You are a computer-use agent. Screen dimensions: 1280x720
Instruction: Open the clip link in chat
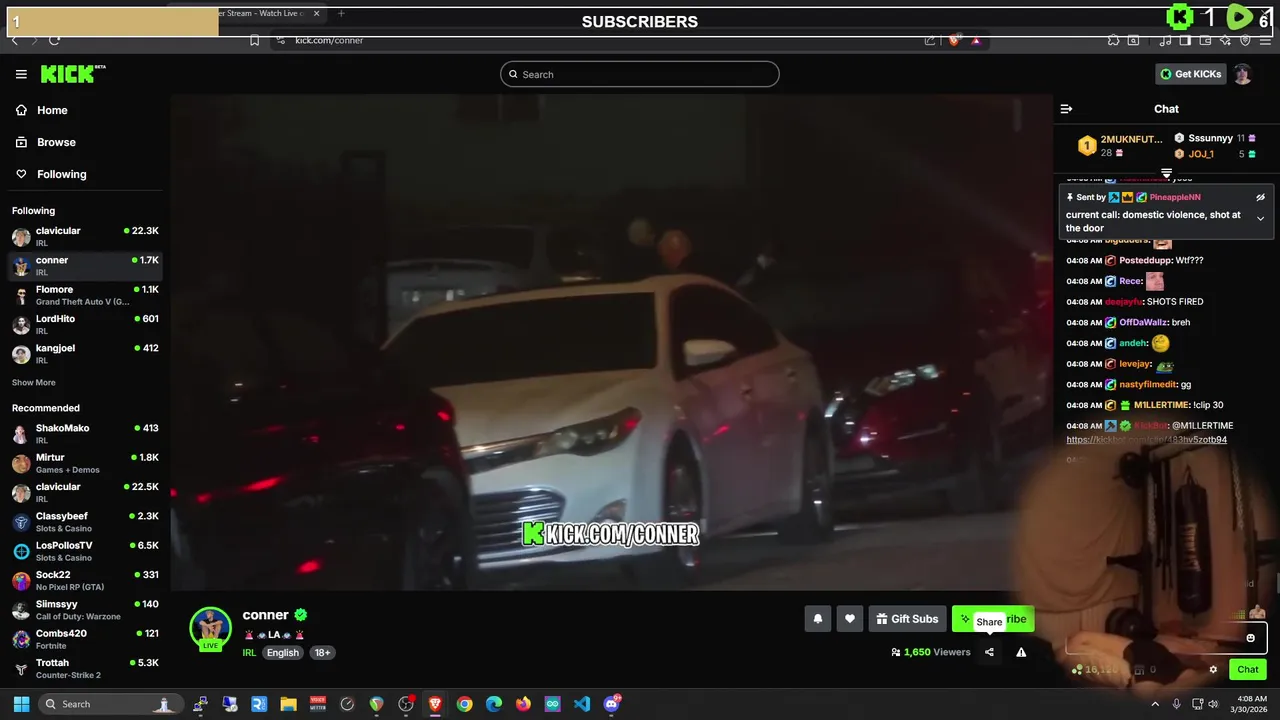coord(1146,440)
